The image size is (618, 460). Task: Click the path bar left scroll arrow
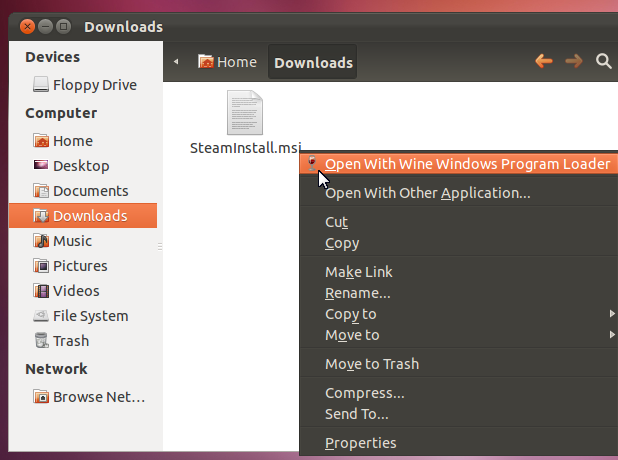point(176,62)
